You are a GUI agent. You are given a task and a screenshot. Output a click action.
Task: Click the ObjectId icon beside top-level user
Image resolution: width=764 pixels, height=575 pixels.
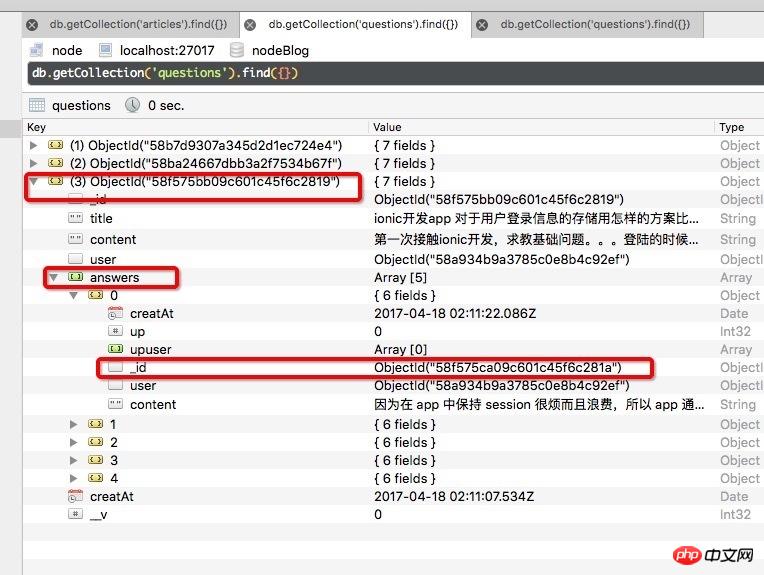tap(76, 258)
